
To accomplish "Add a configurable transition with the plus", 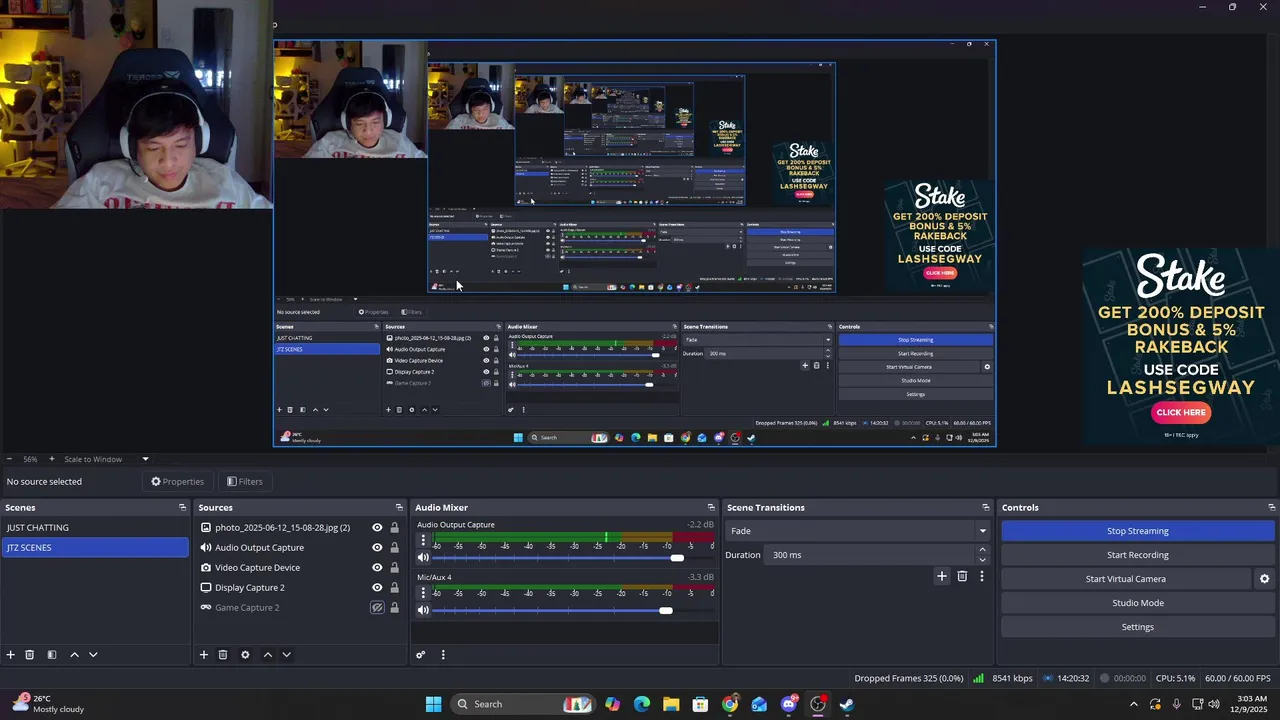I will [x=941, y=576].
